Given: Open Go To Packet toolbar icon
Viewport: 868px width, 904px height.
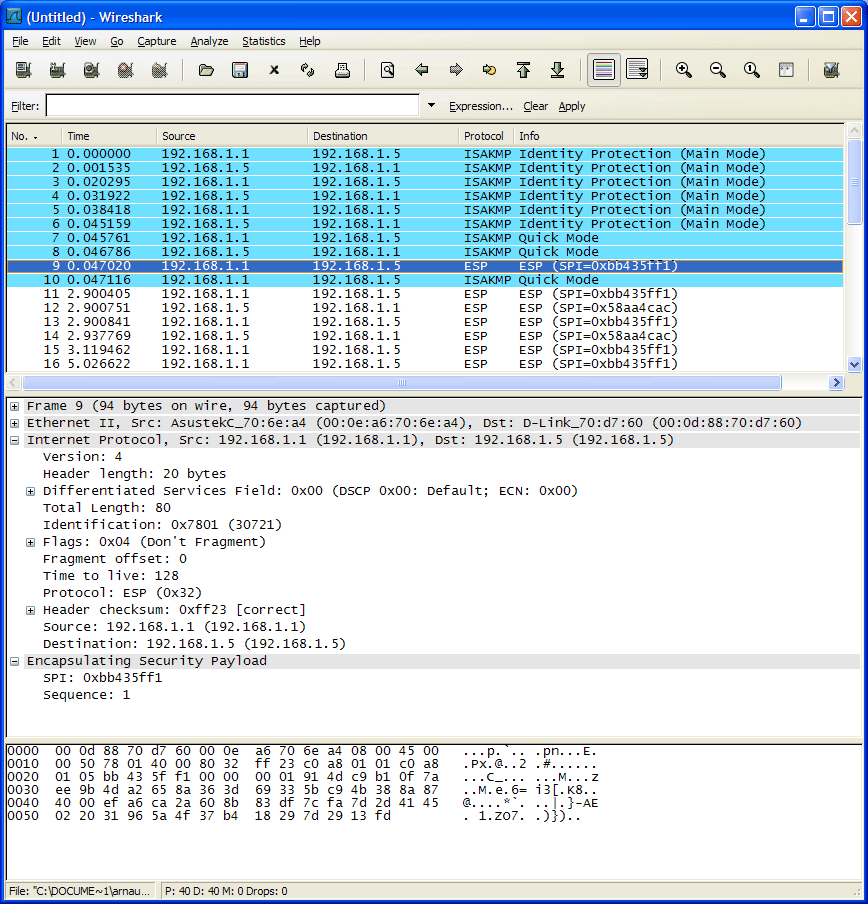Looking at the screenshot, I should pyautogui.click(x=489, y=70).
